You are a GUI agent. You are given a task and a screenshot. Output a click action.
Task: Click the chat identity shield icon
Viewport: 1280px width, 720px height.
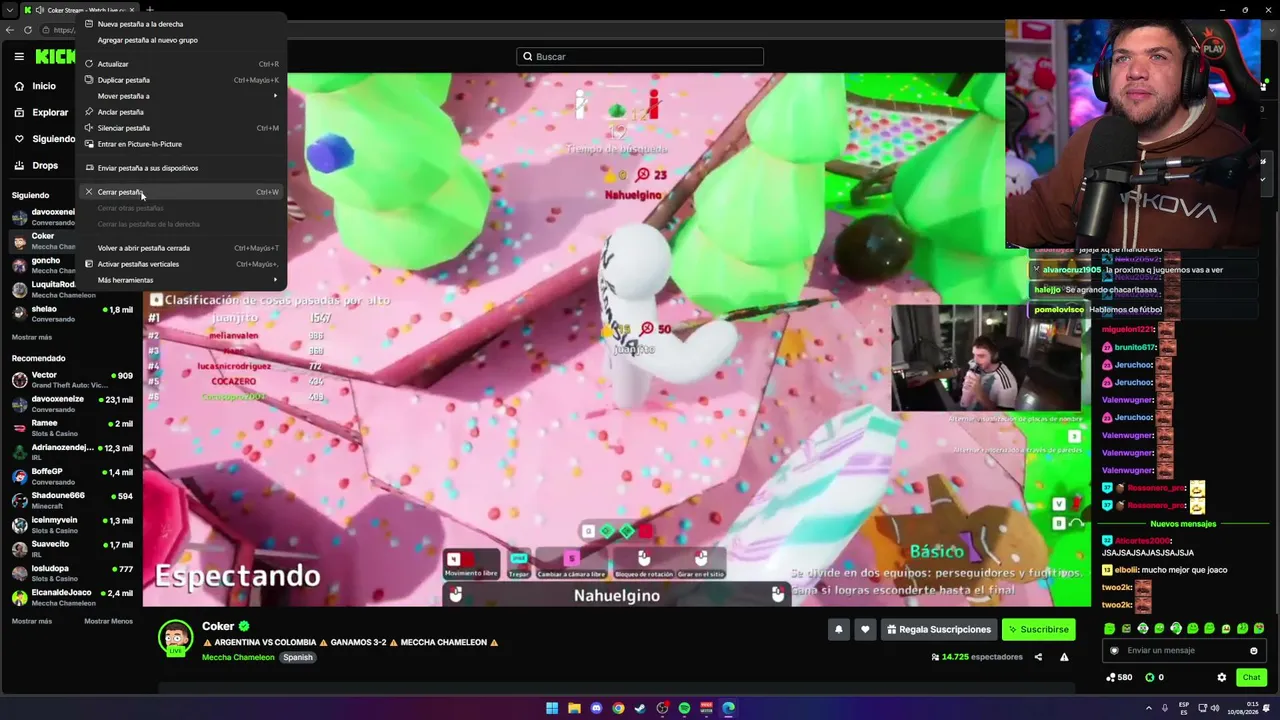click(x=1115, y=651)
